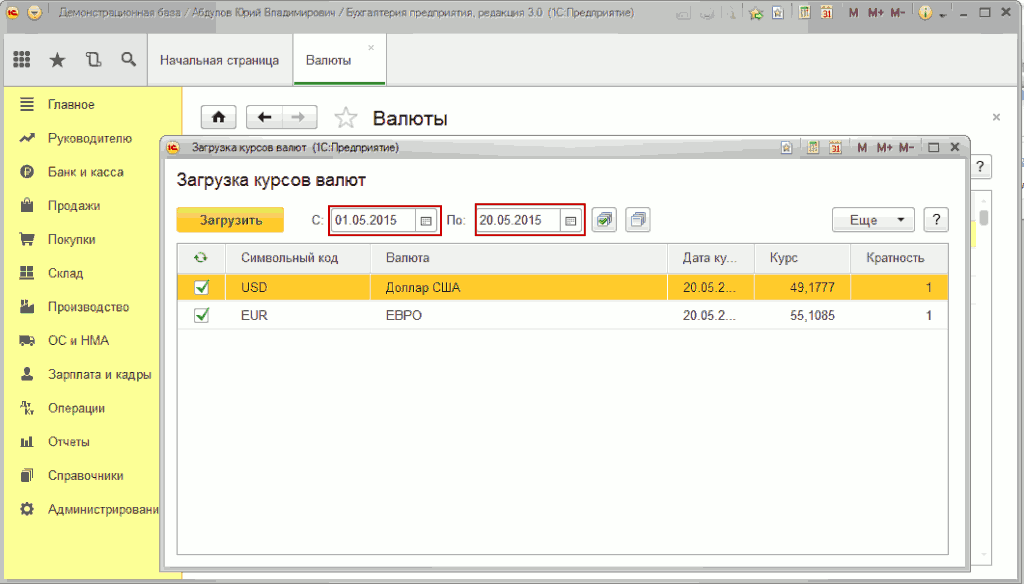Check all currencies with the select-all icon
1024x584 pixels.
click(x=604, y=220)
